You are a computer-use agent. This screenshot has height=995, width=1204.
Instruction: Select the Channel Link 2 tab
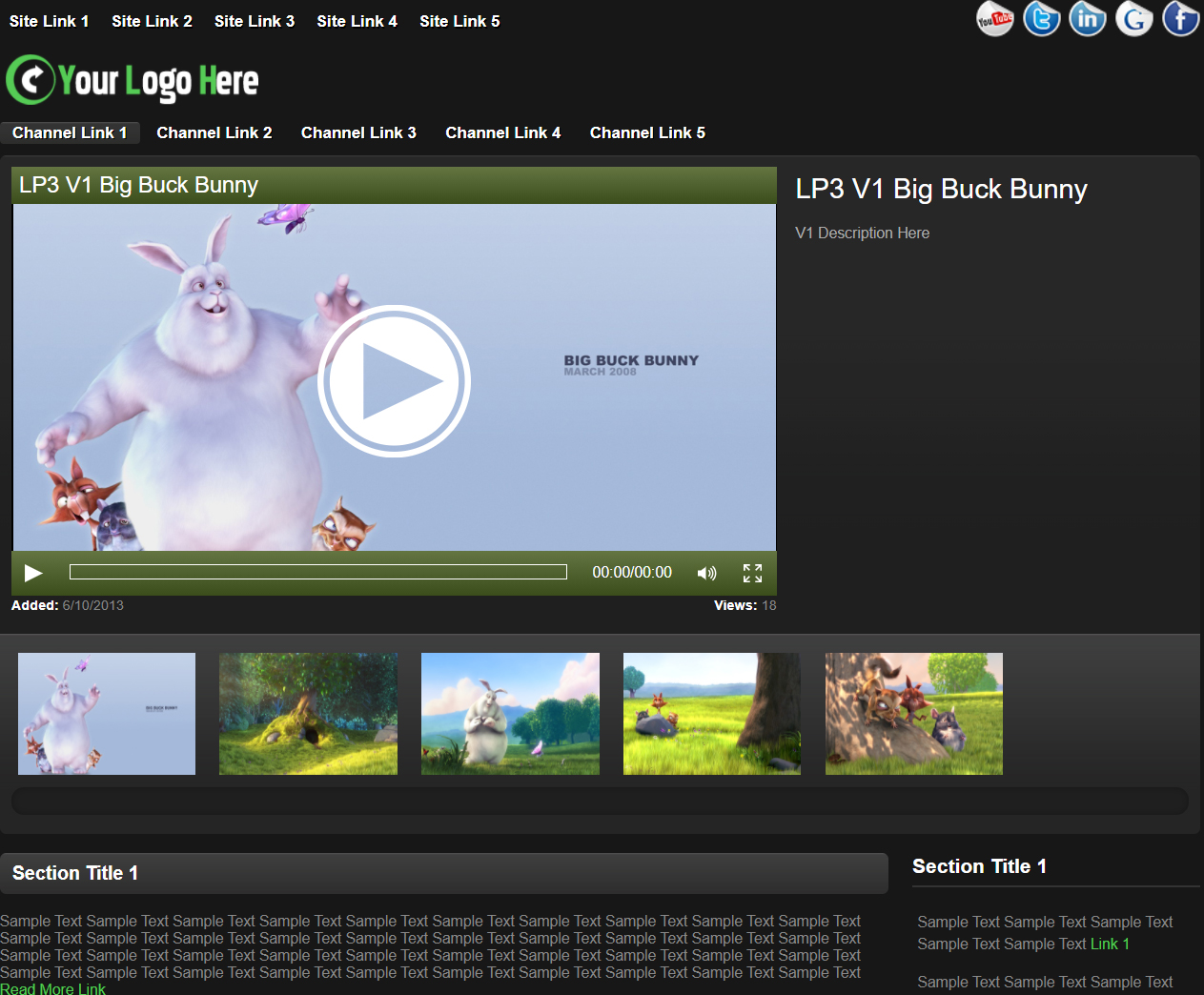pos(214,132)
